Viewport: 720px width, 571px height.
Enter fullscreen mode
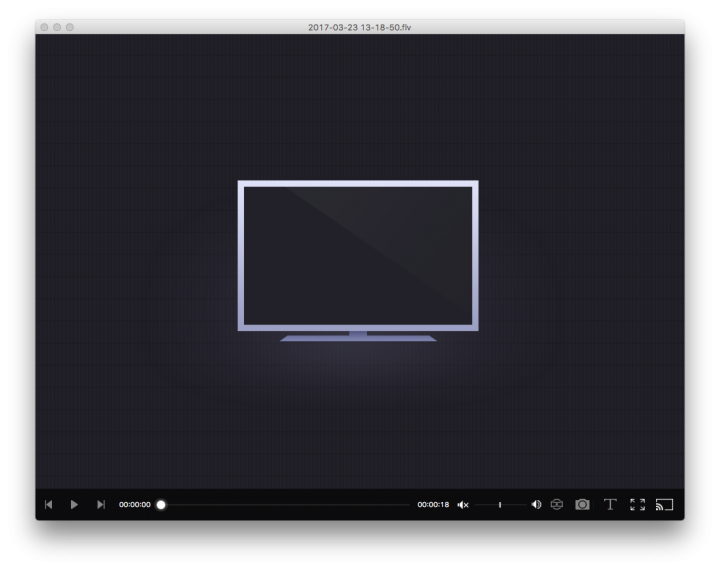pyautogui.click(x=637, y=504)
